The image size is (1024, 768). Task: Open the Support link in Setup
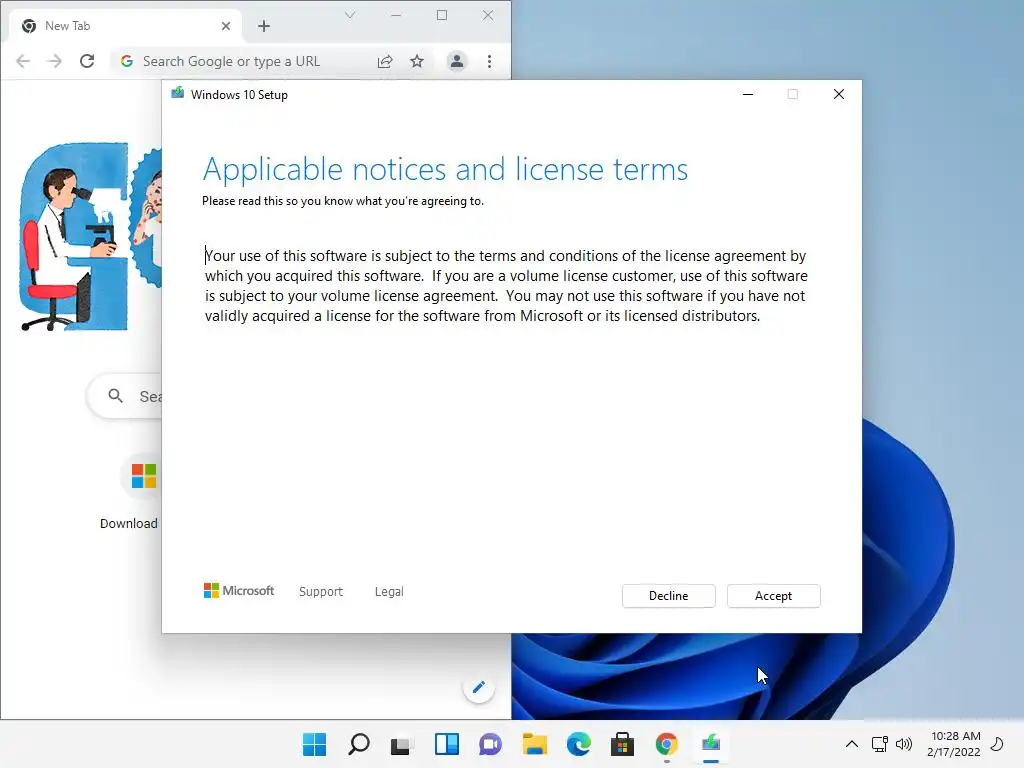[x=321, y=591]
